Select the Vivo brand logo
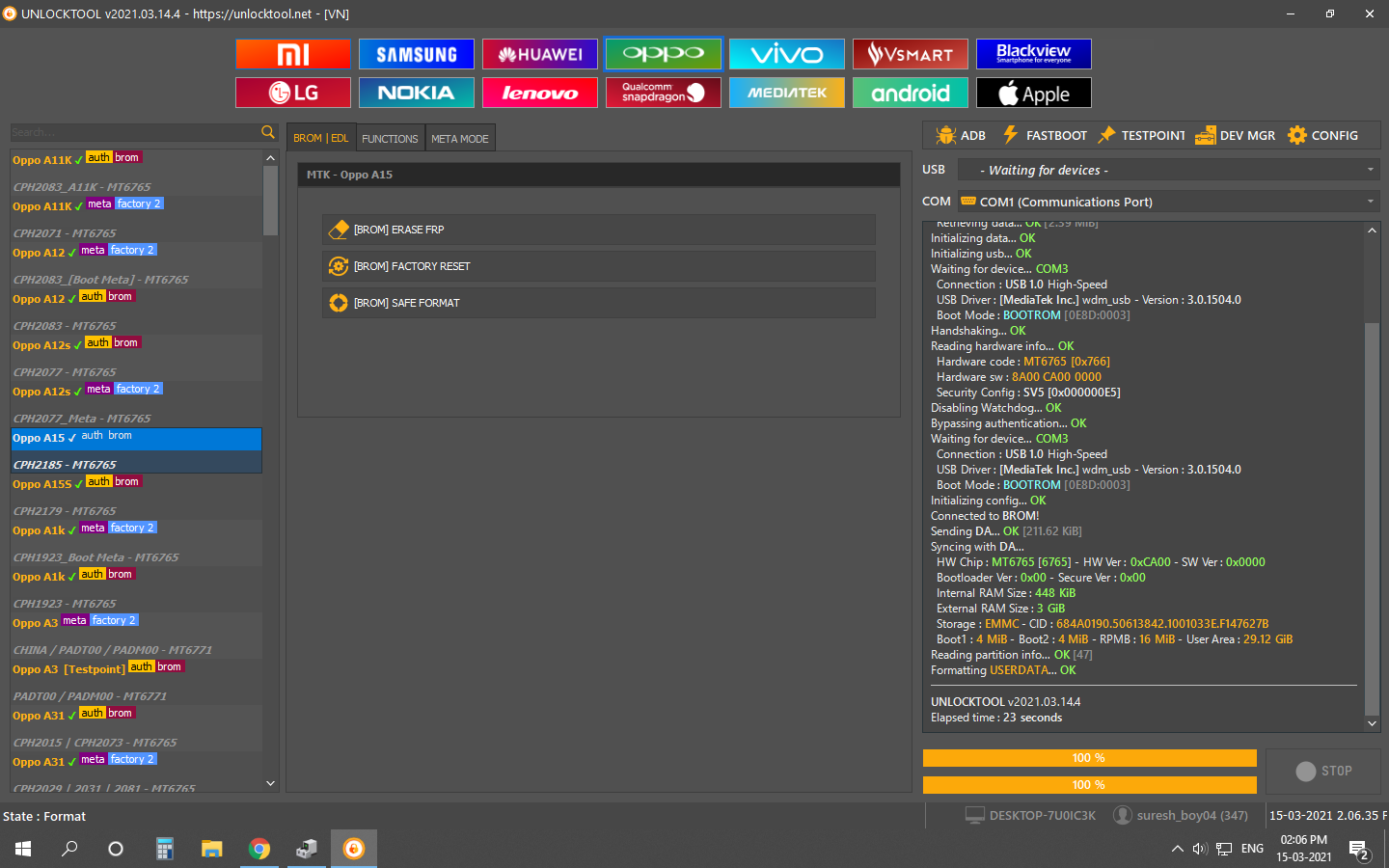Viewport: 1389px width, 868px height. click(787, 54)
